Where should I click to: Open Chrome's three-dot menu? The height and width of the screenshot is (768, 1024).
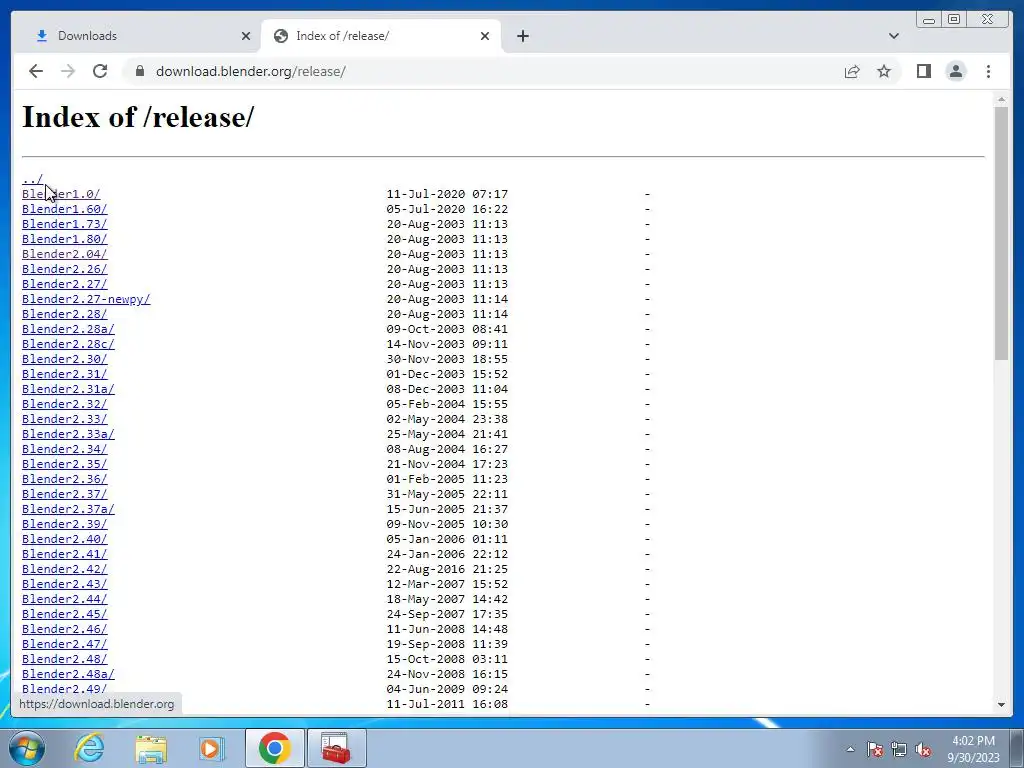(x=988, y=71)
